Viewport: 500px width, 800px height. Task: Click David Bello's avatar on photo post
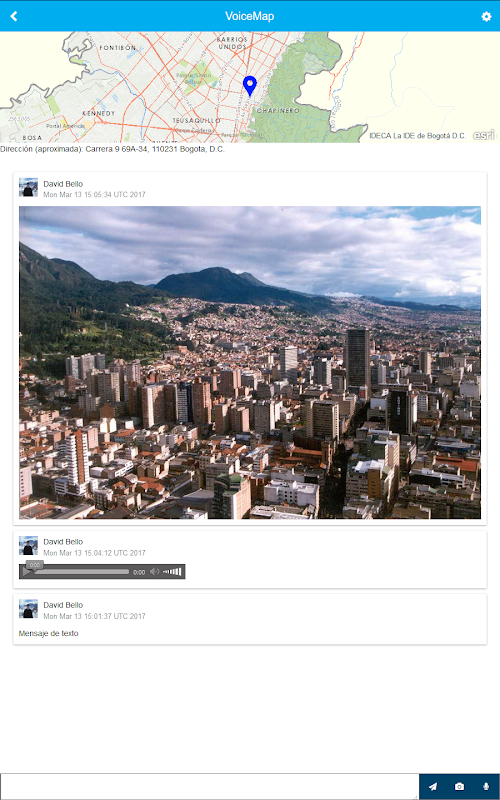click(x=29, y=187)
